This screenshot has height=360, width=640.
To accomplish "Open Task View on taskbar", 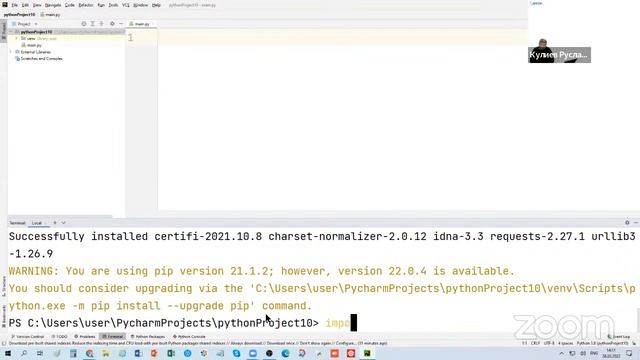I will click(x=40, y=353).
